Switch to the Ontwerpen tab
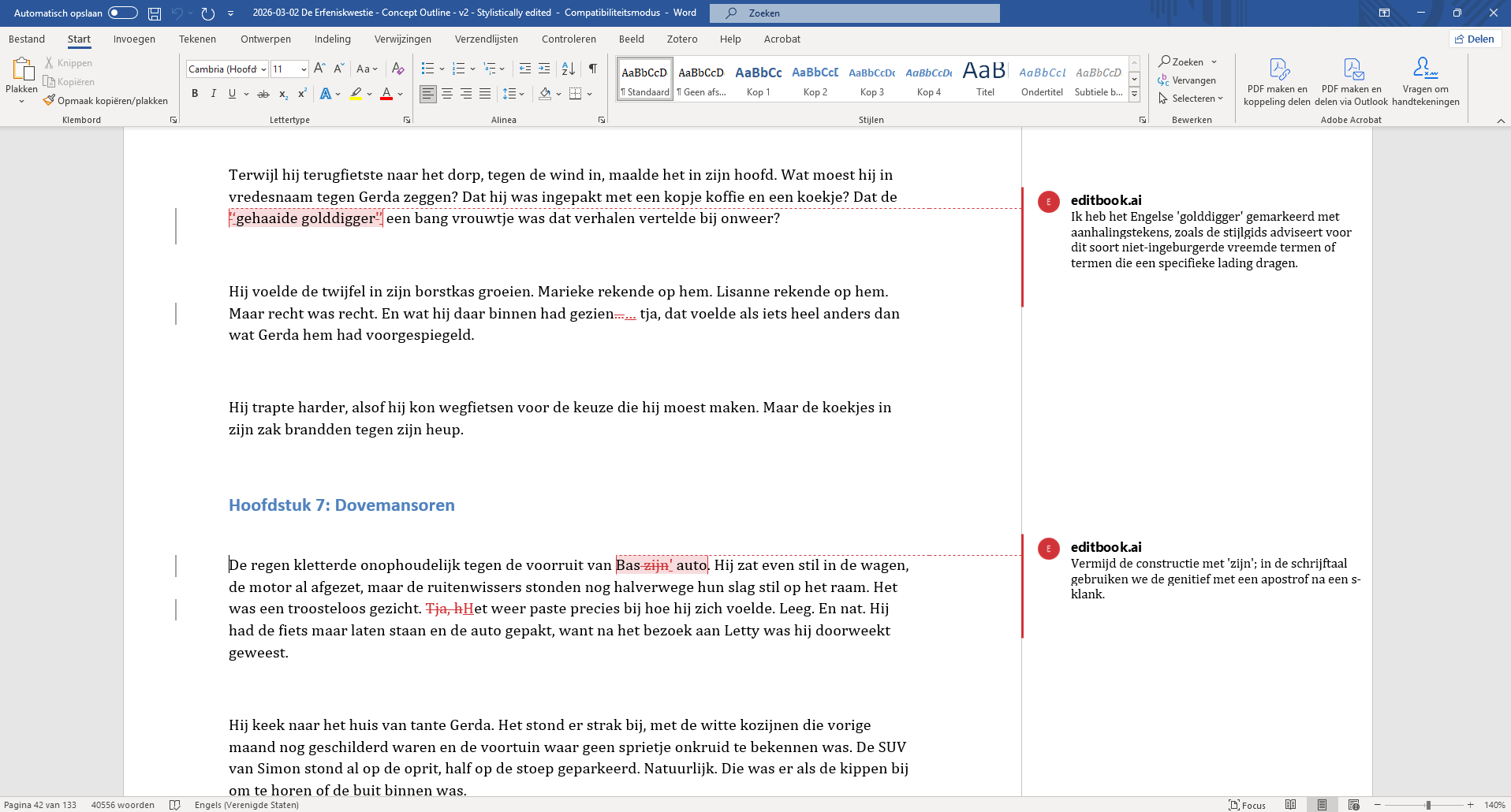Image resolution: width=1511 pixels, height=812 pixels. tap(266, 39)
